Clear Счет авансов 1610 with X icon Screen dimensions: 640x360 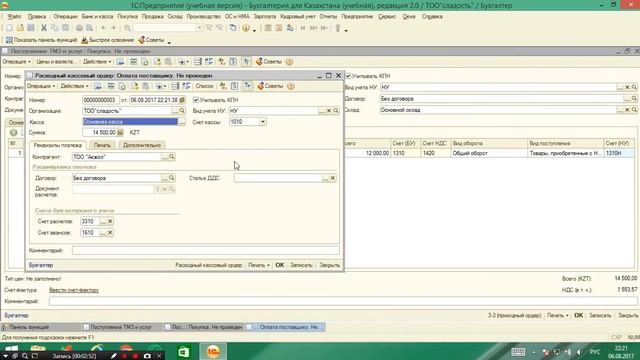tap(110, 233)
